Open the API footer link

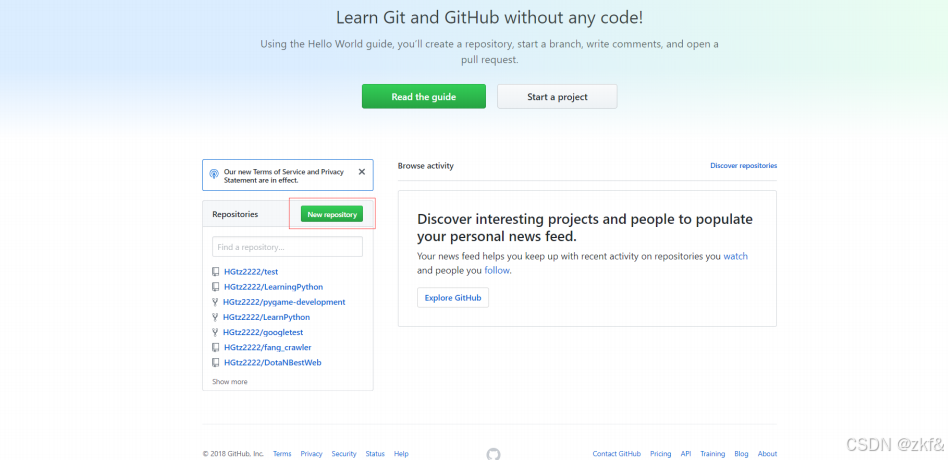pyautogui.click(x=686, y=454)
